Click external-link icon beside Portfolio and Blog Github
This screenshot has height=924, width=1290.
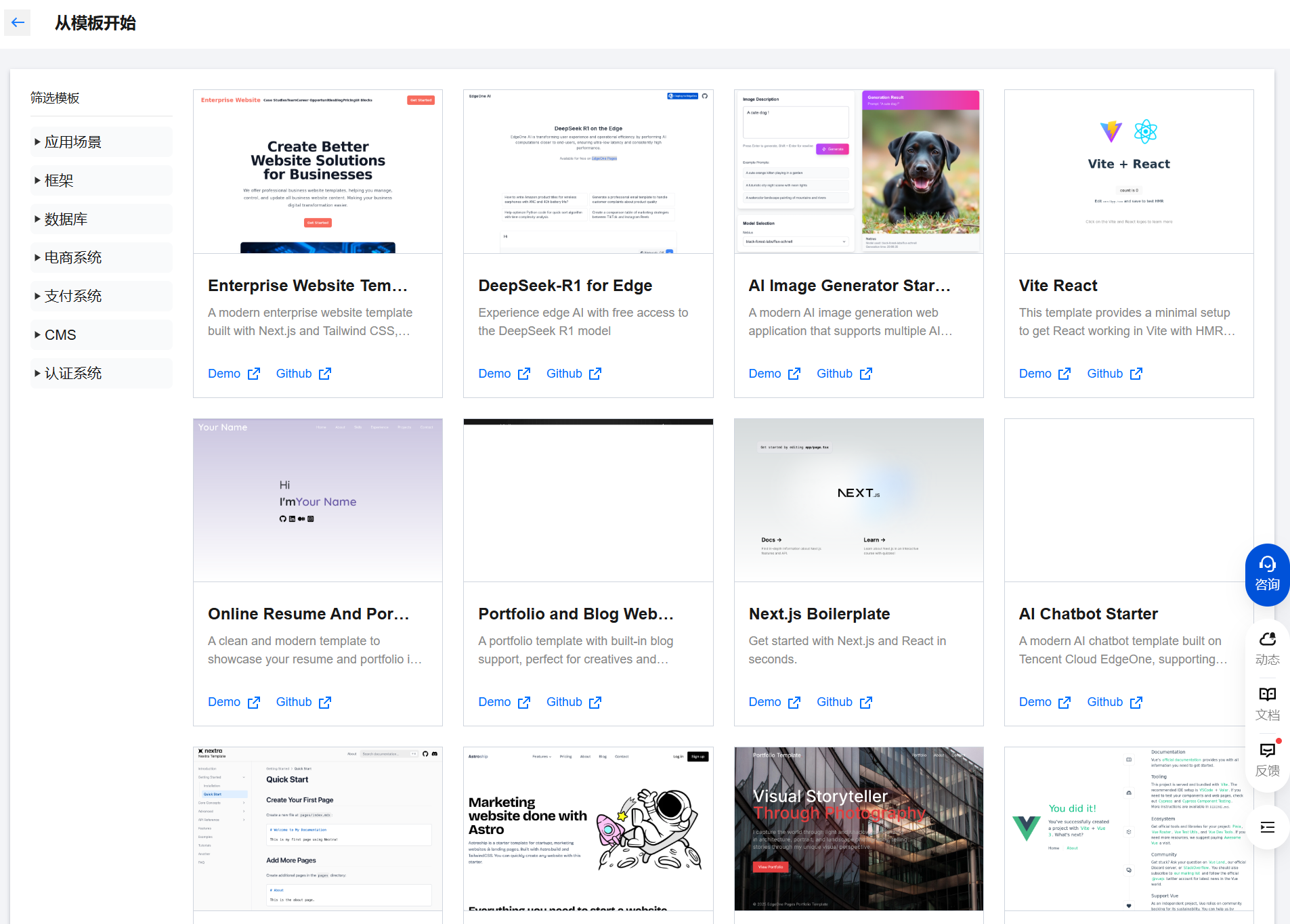595,703
